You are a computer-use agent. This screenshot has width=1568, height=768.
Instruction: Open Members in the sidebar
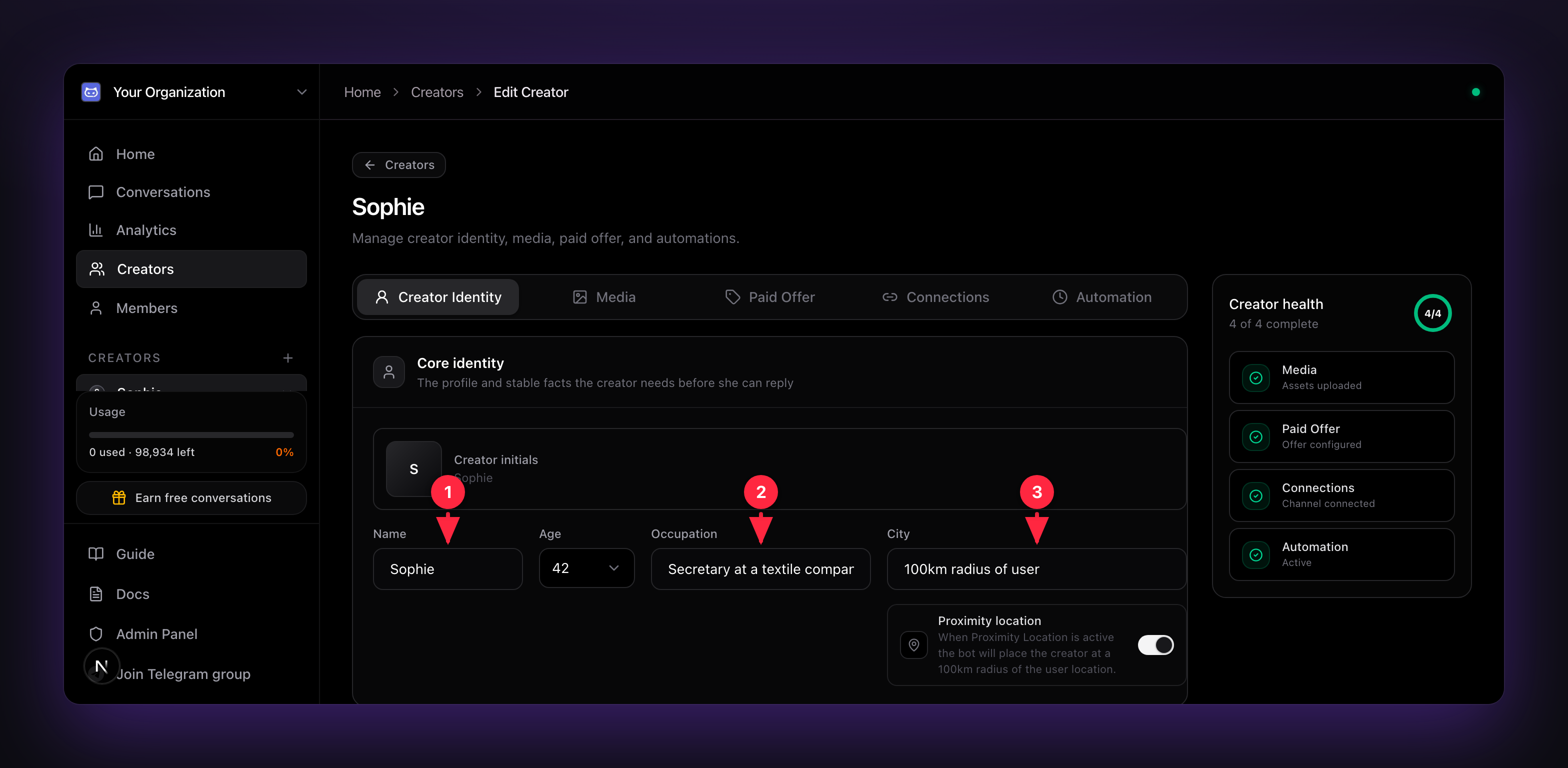[x=191, y=308]
